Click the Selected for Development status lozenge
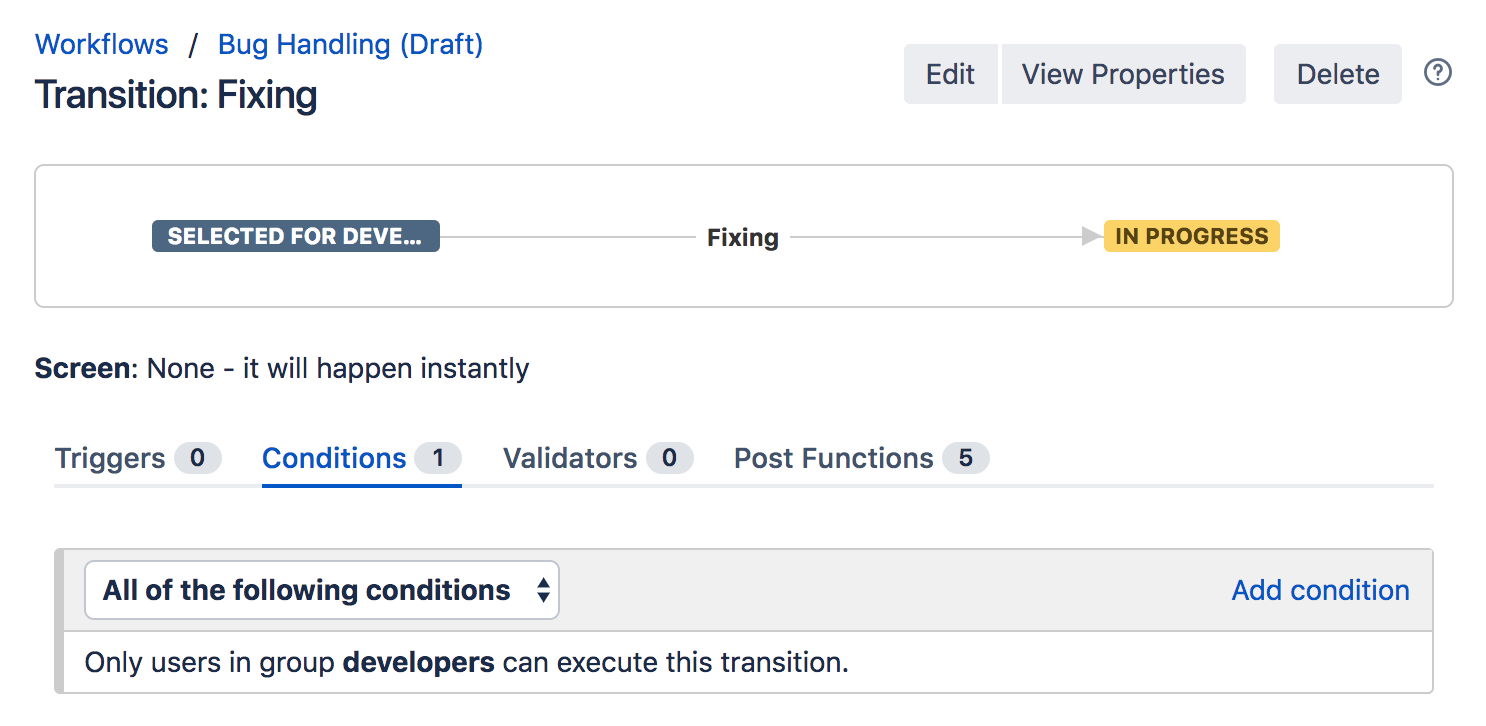This screenshot has height=726, width=1486. coord(295,237)
